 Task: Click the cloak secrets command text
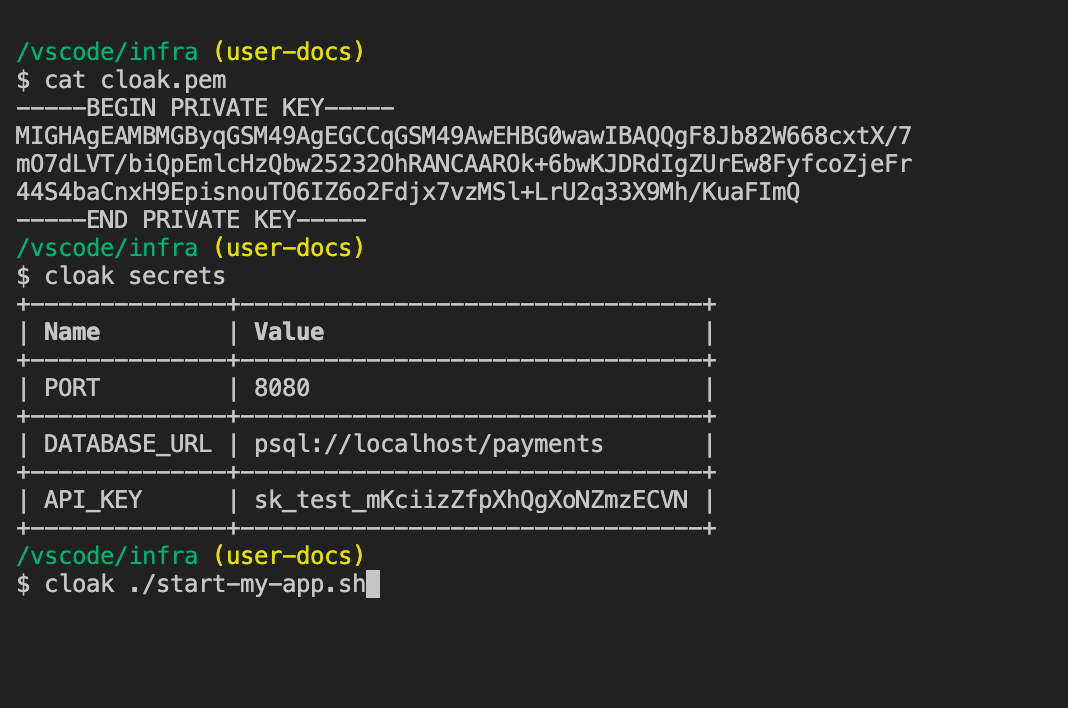pyautogui.click(x=135, y=276)
